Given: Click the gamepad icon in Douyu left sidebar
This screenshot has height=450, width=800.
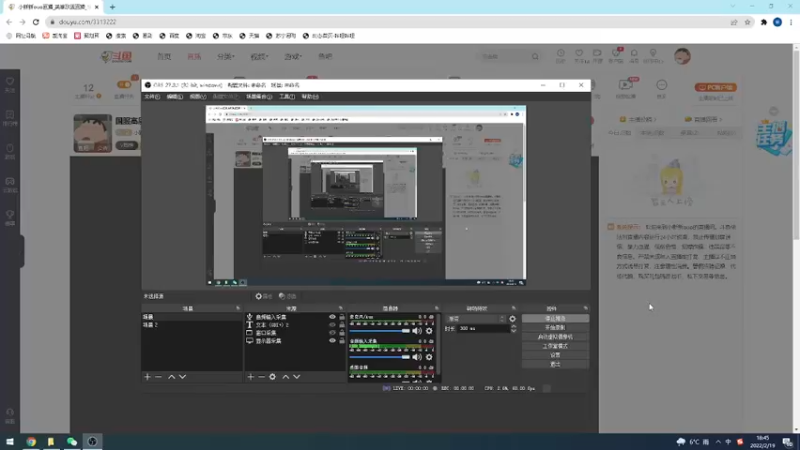Looking at the screenshot, I should (10, 182).
